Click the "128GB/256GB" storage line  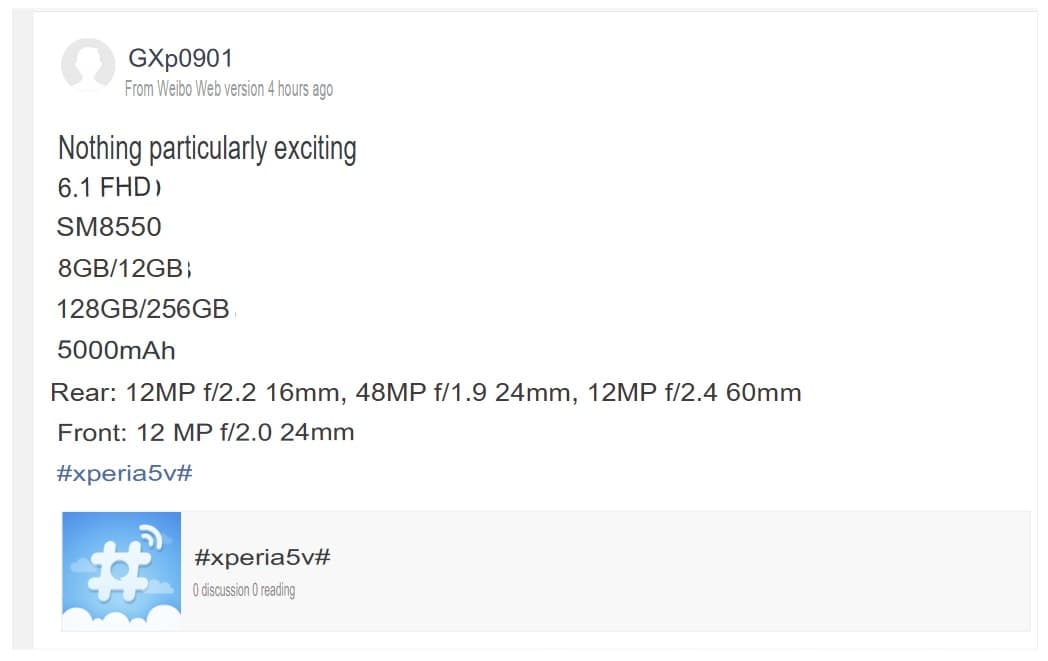[x=143, y=309]
